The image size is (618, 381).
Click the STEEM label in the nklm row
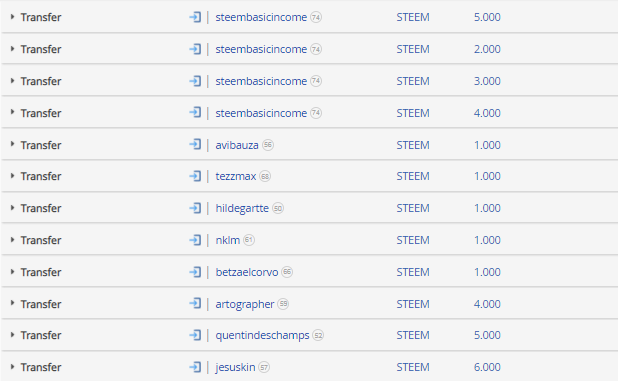tap(413, 240)
